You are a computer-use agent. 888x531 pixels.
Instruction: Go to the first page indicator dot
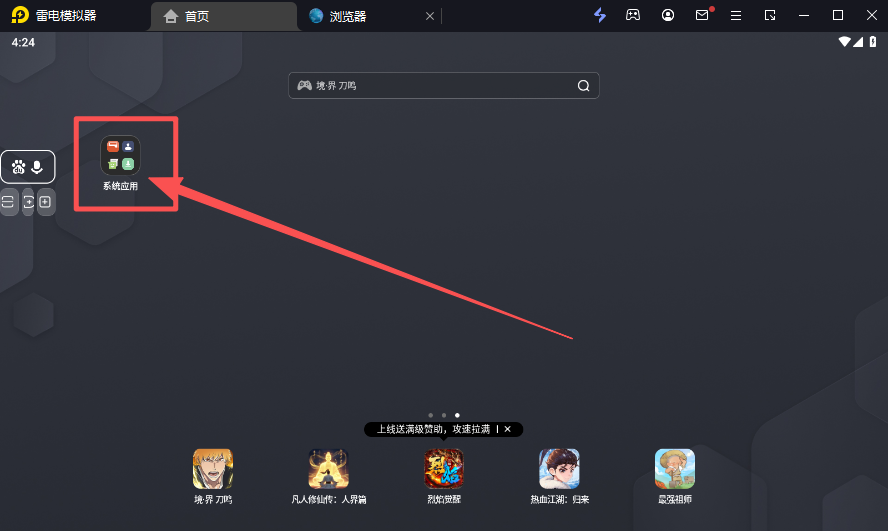coord(430,416)
